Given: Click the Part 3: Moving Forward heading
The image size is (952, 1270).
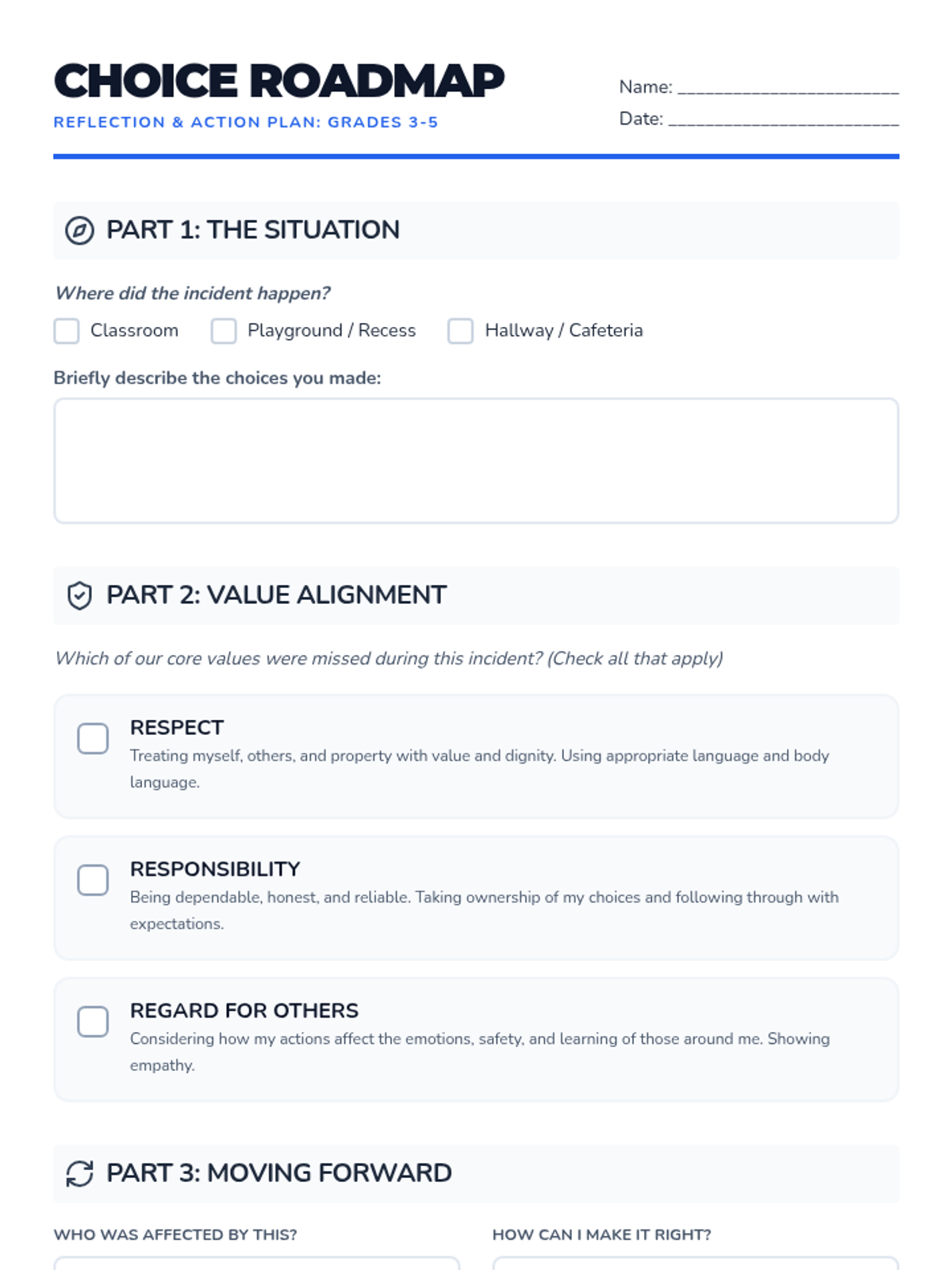Looking at the screenshot, I should (278, 1173).
